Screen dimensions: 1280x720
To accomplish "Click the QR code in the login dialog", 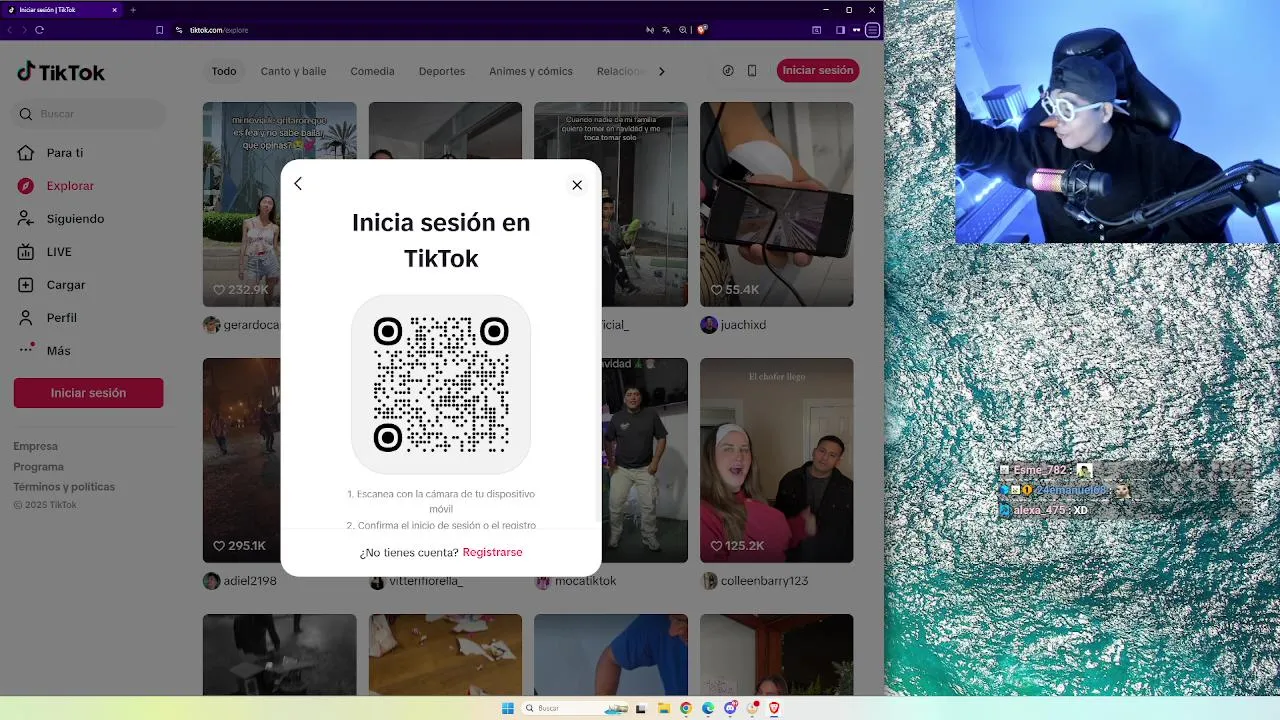I will (x=441, y=384).
